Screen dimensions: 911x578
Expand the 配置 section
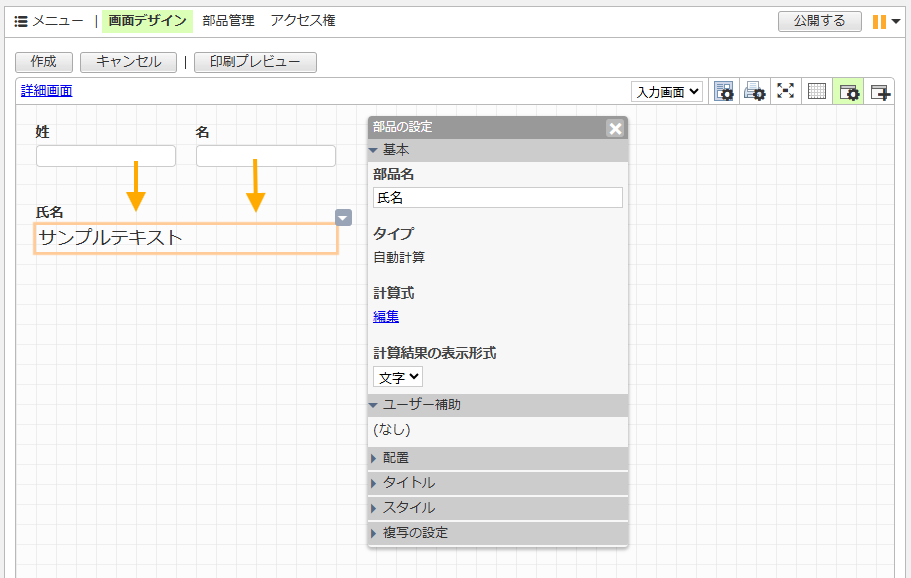pyautogui.click(x=396, y=458)
